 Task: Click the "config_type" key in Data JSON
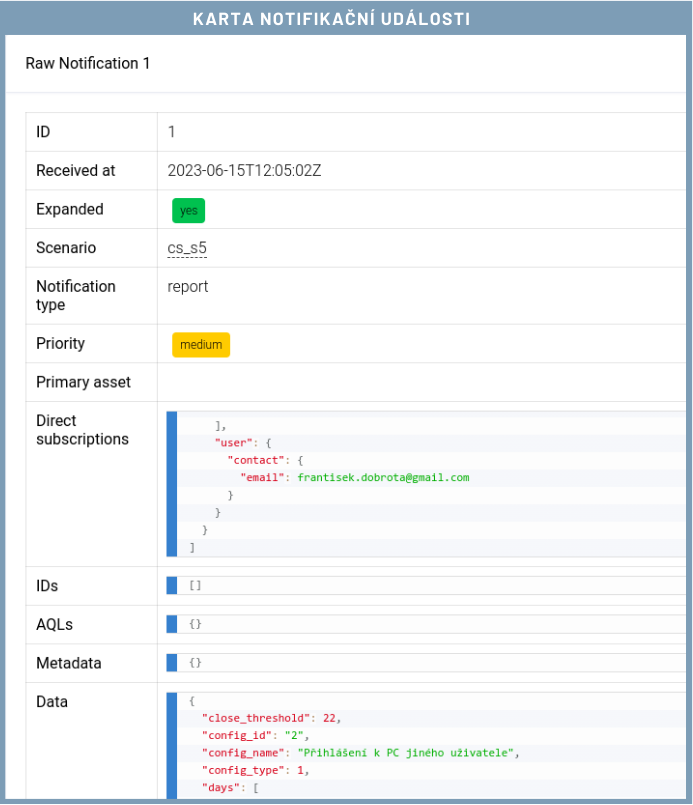(x=245, y=770)
